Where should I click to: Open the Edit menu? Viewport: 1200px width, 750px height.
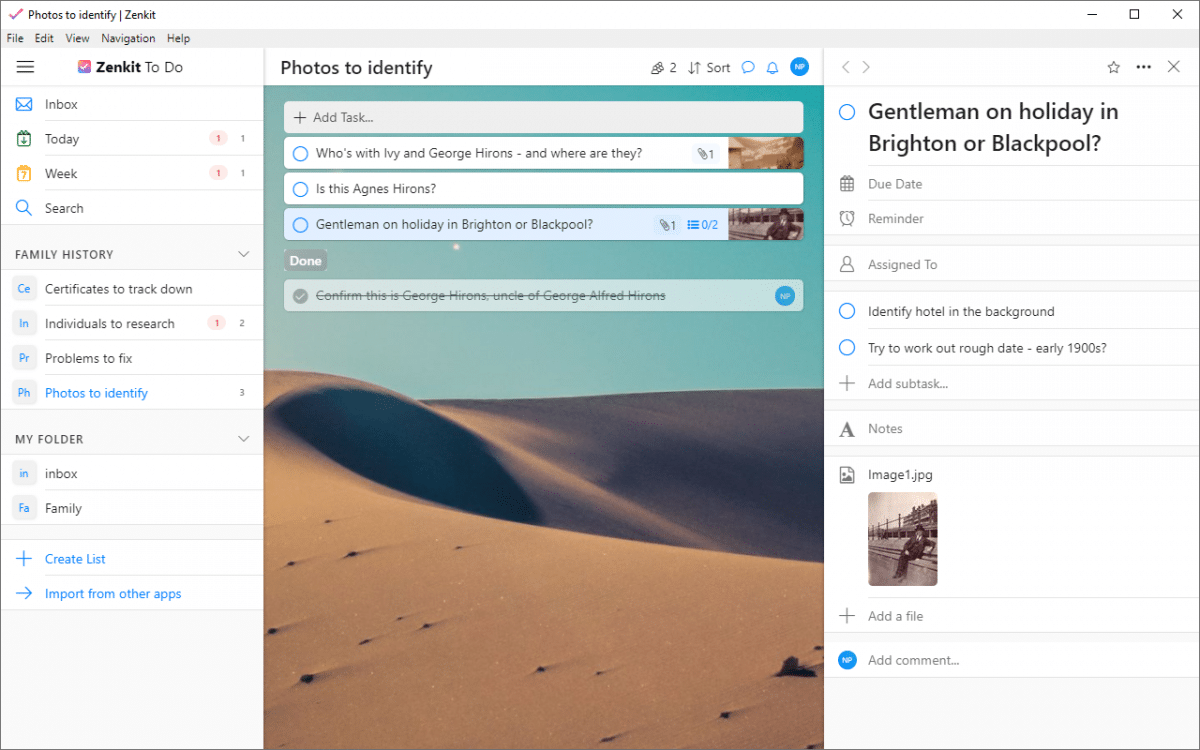click(x=44, y=38)
